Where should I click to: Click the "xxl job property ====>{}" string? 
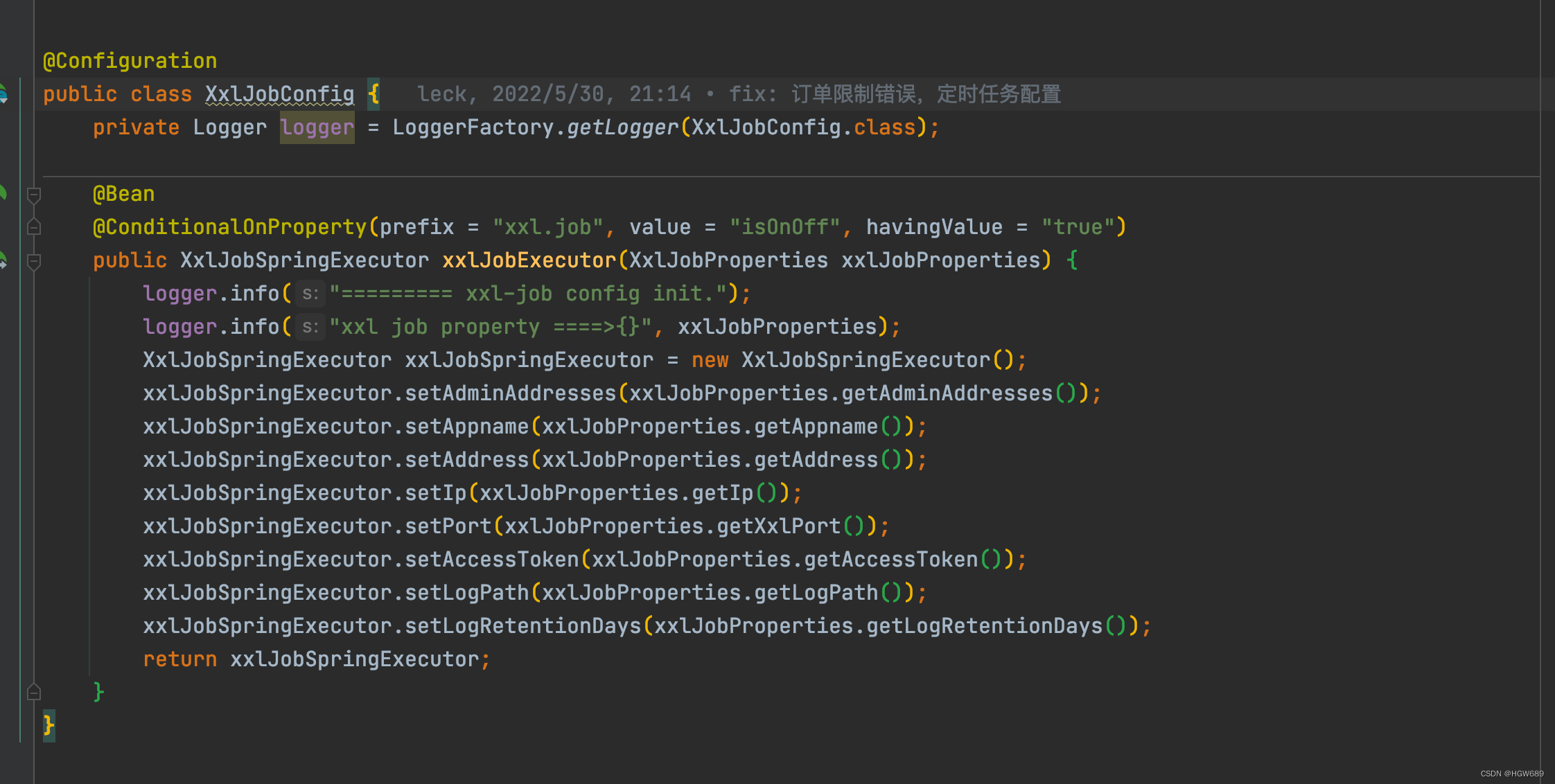click(491, 327)
